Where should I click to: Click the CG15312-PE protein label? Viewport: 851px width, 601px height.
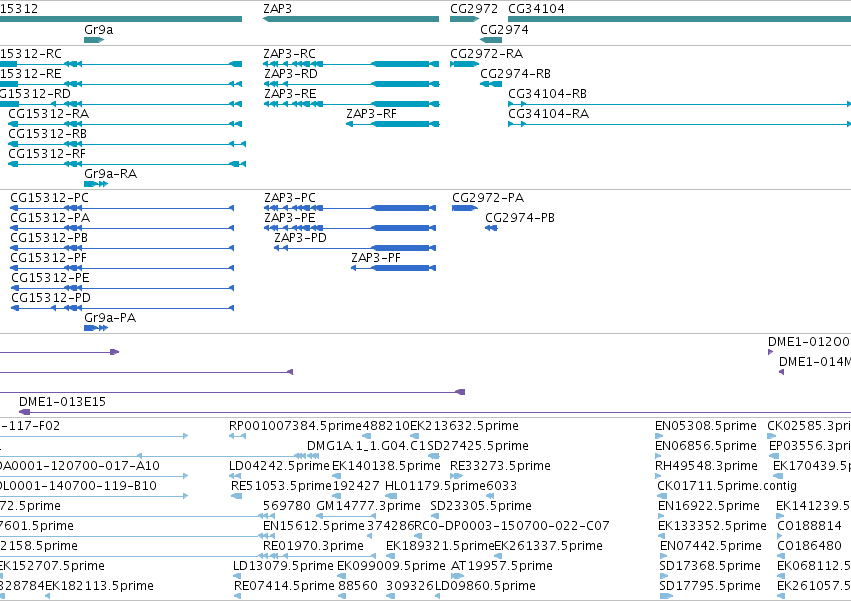click(50, 279)
